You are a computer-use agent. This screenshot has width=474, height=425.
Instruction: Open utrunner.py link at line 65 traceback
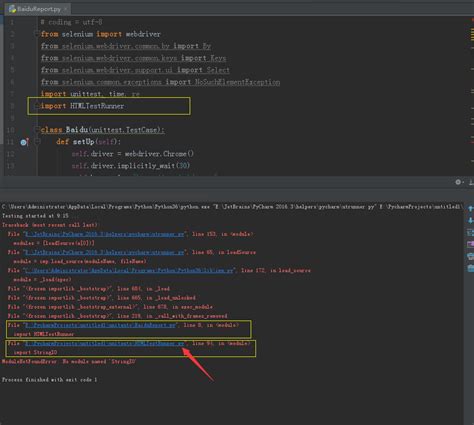click(x=104, y=252)
